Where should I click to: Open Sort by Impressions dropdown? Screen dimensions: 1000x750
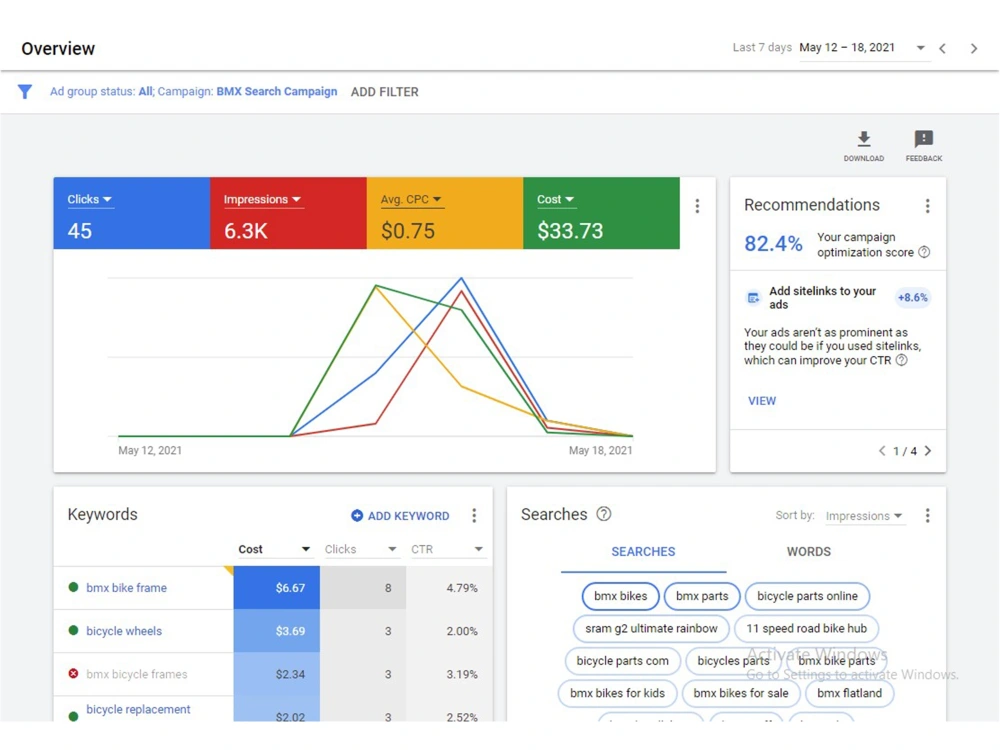[864, 516]
